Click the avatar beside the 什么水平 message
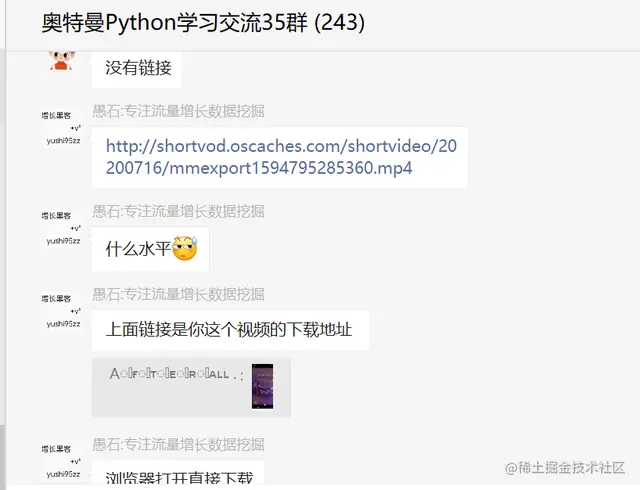640x490 pixels. [x=61, y=228]
